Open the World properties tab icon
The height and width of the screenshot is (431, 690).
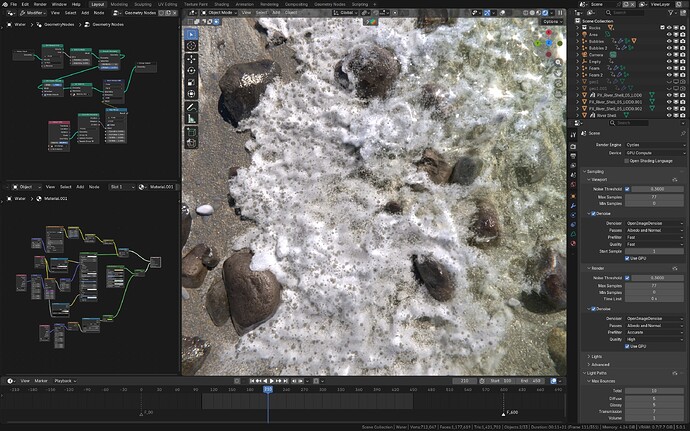573,185
